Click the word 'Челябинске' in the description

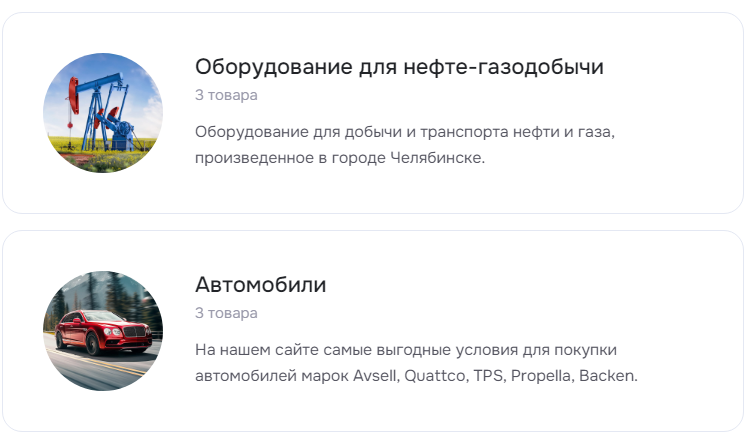point(437,157)
